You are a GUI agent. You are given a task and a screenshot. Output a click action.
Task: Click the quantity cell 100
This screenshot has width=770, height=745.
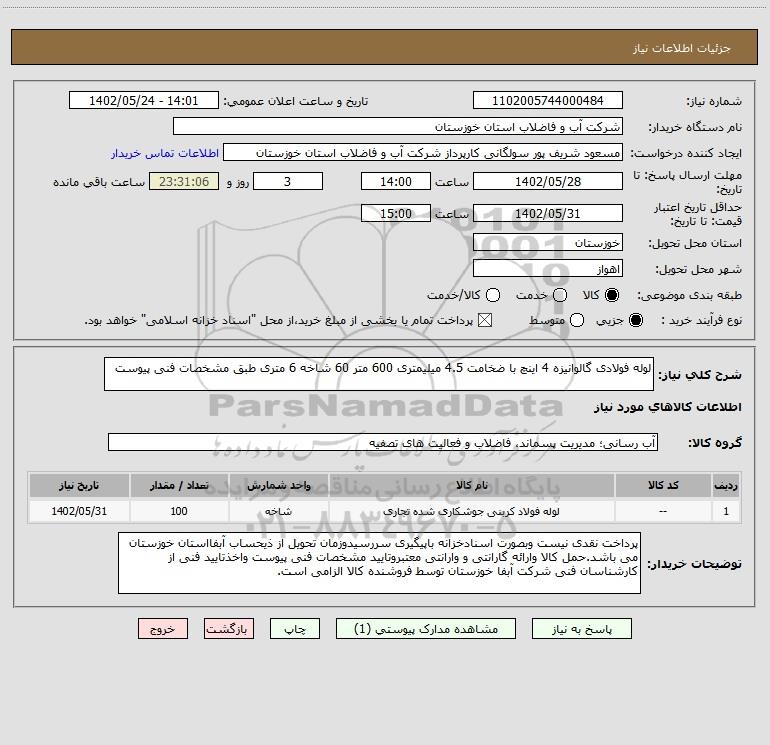pyautogui.click(x=179, y=511)
